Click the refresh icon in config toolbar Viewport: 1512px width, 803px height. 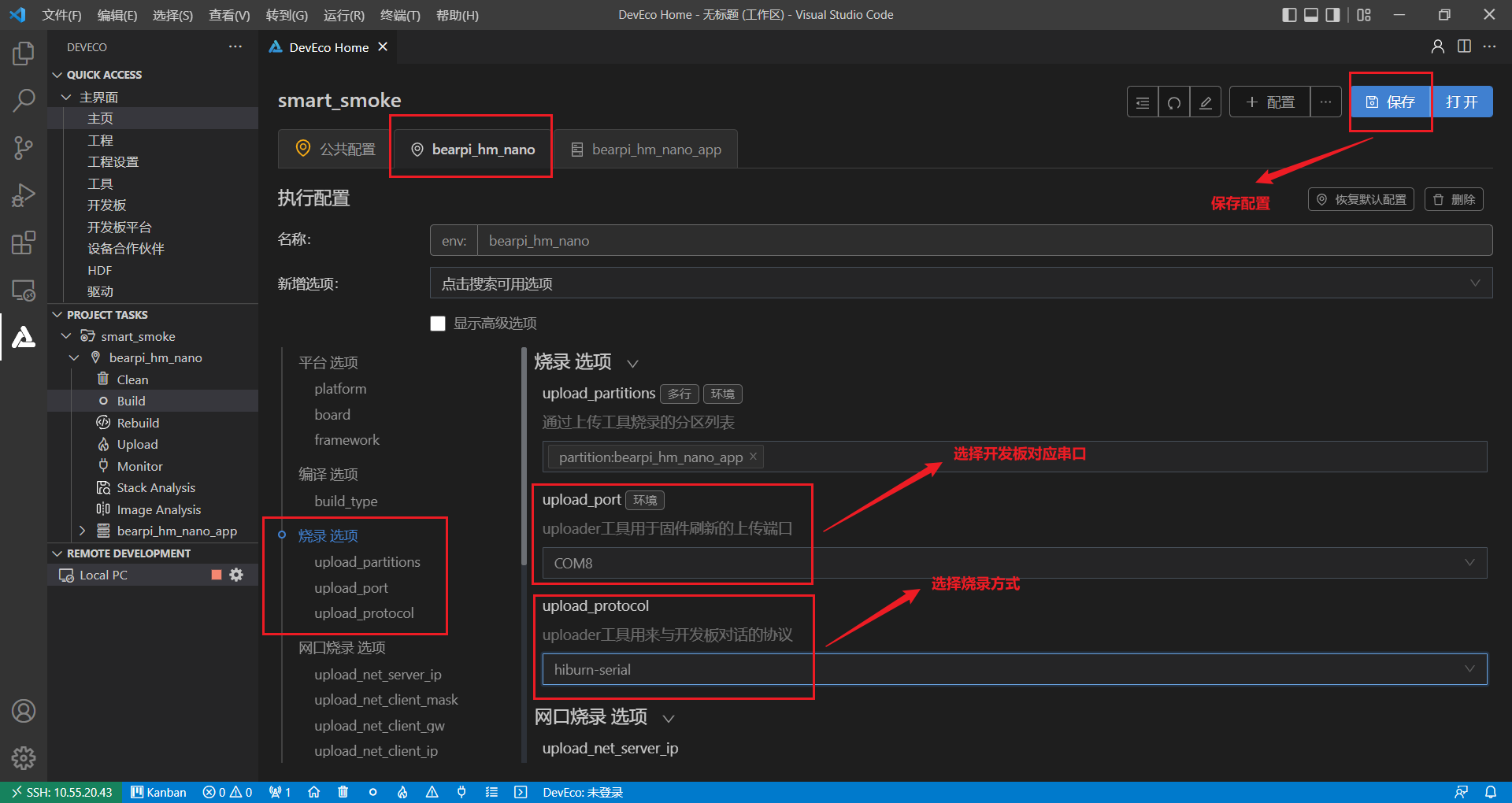[x=1174, y=102]
